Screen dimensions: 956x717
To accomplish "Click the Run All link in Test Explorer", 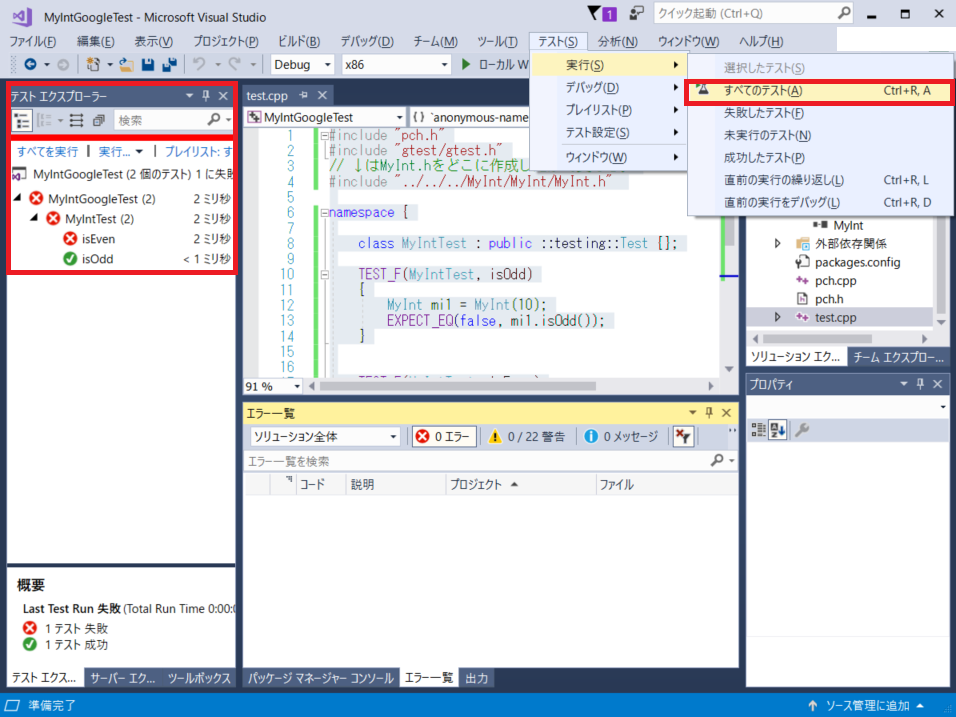I will click(x=48, y=152).
